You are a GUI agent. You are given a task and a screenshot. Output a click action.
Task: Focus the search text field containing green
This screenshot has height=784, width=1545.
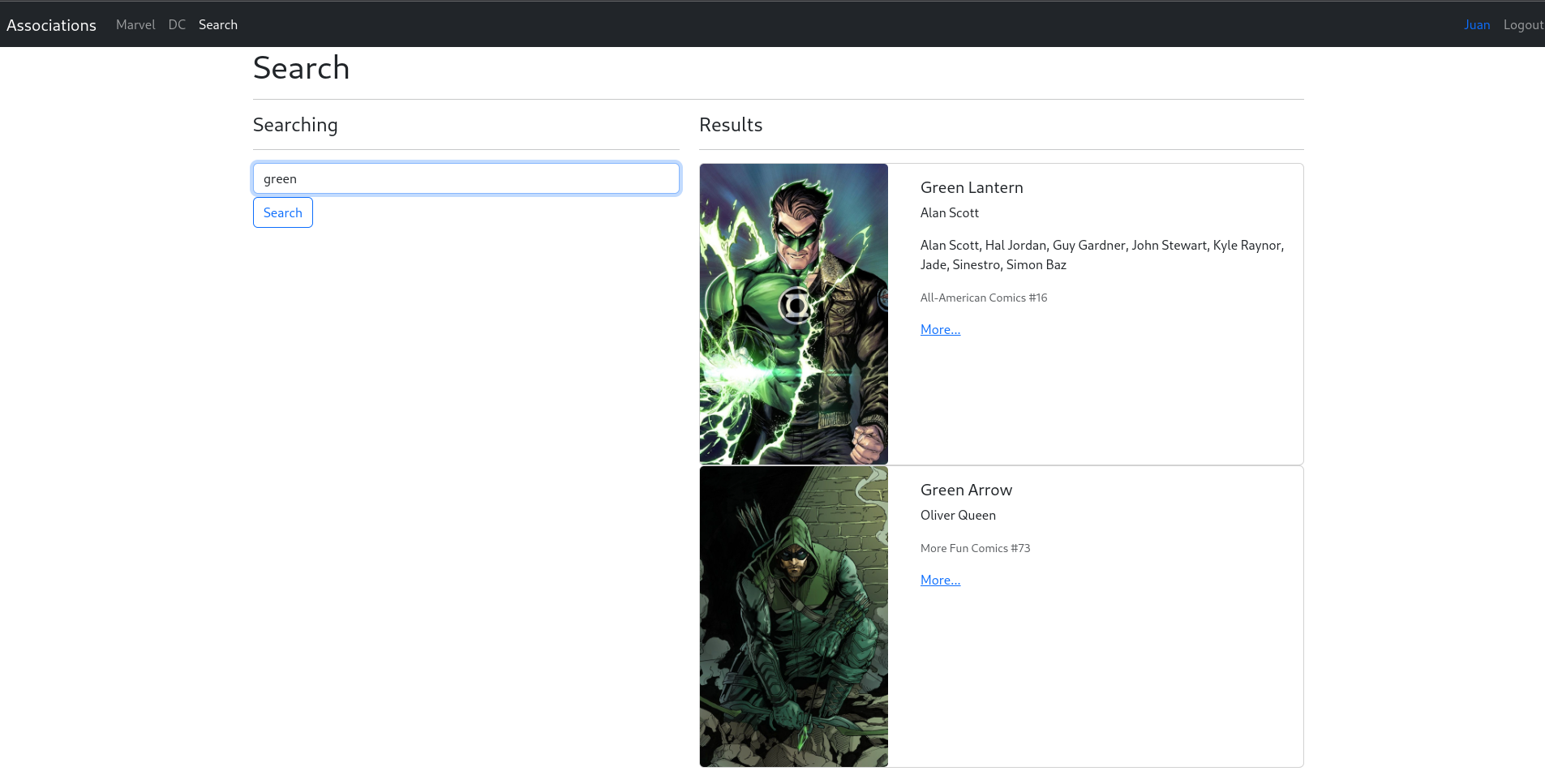[466, 178]
